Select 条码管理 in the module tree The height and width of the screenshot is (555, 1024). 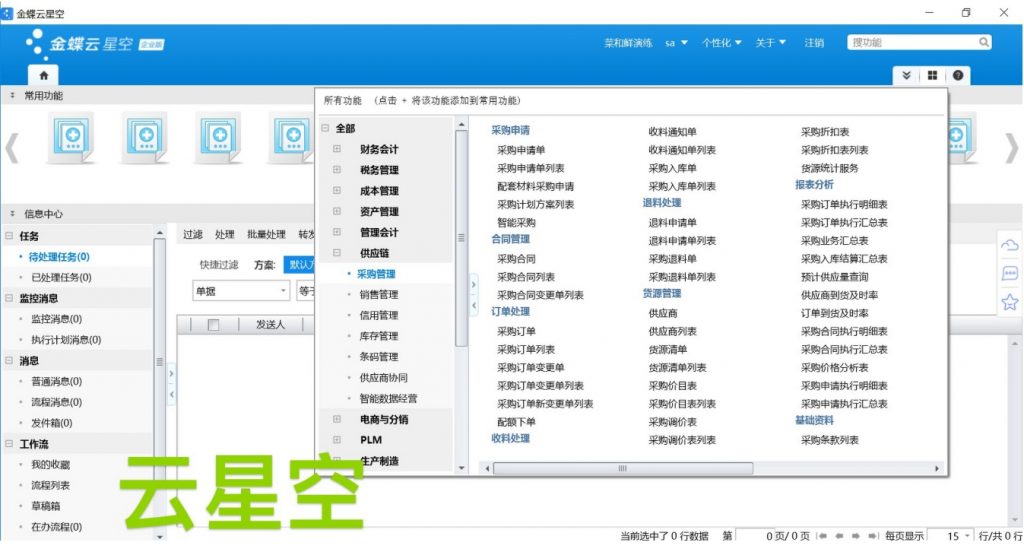379,357
